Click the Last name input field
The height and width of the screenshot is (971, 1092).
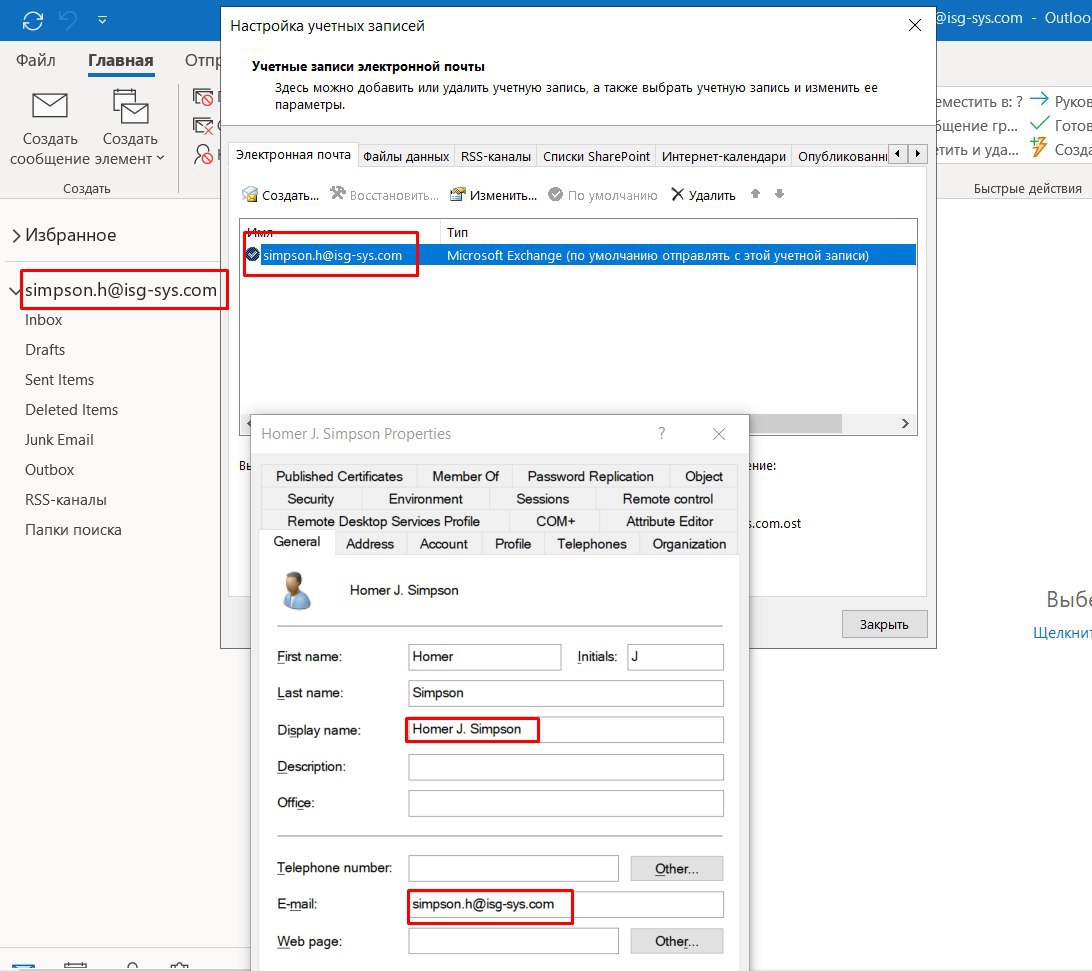click(566, 693)
